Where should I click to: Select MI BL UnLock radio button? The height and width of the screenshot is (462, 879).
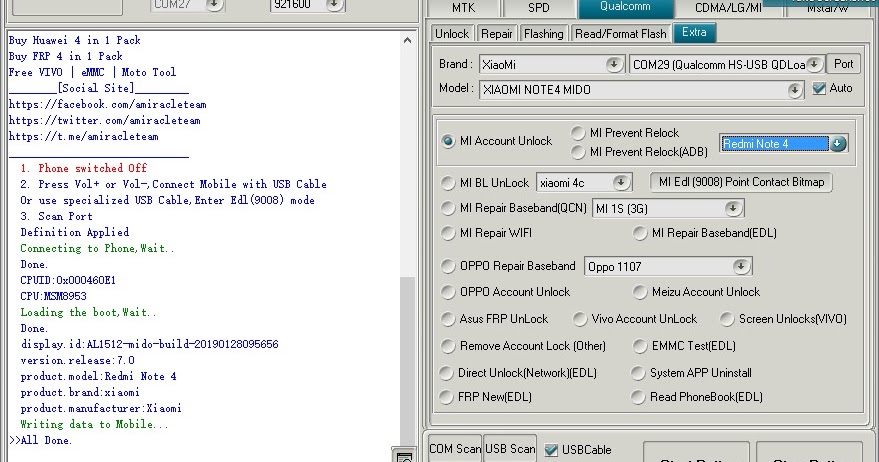coord(448,183)
